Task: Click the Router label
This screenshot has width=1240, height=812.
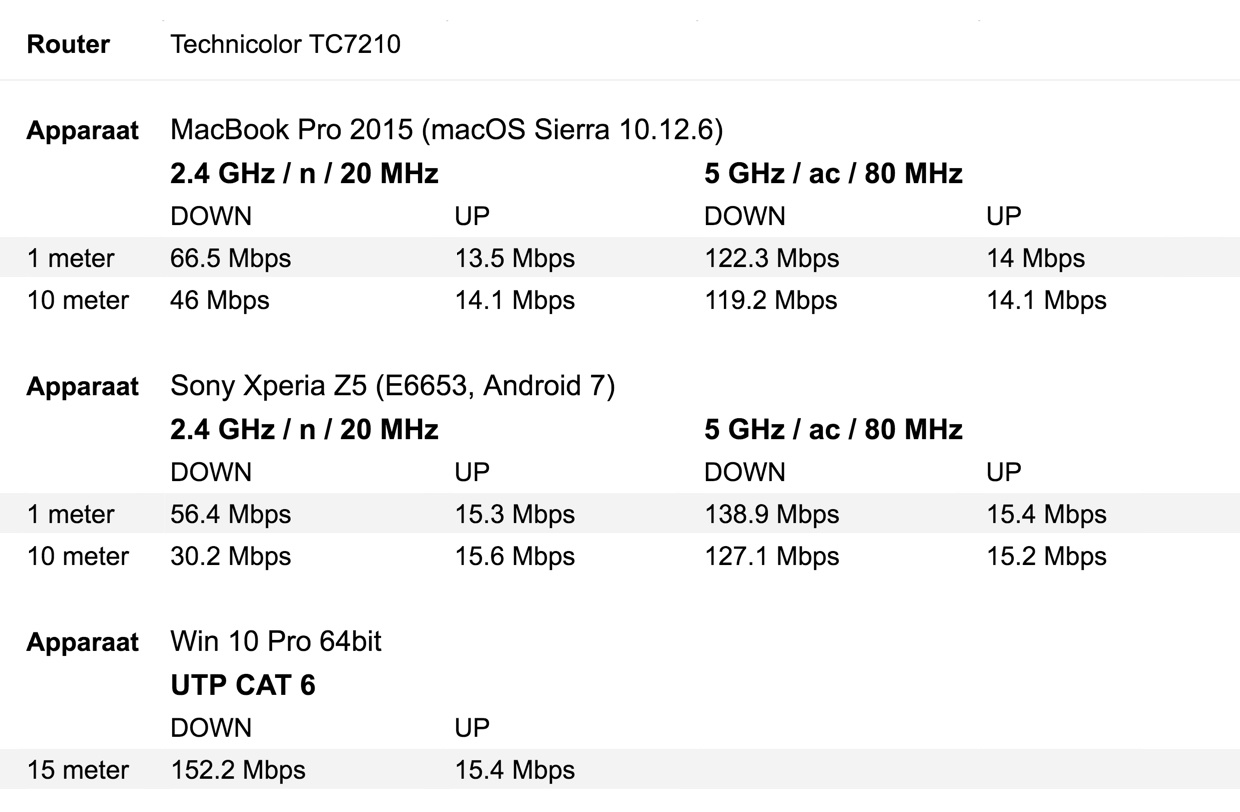Action: click(x=68, y=44)
